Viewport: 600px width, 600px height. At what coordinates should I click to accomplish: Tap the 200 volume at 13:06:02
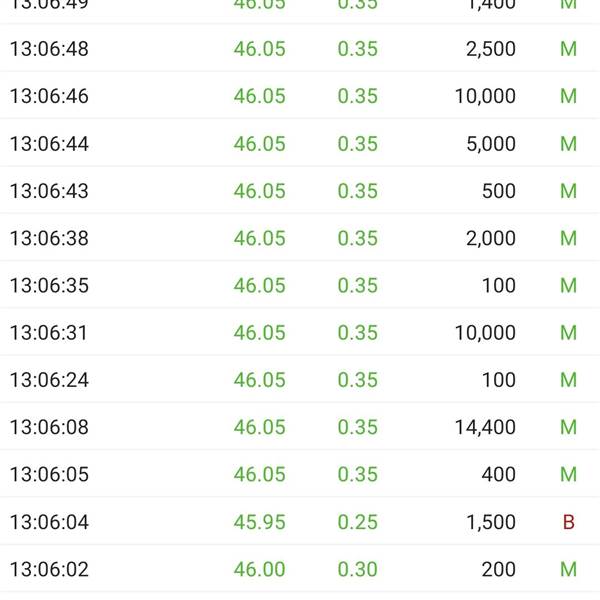point(499,569)
